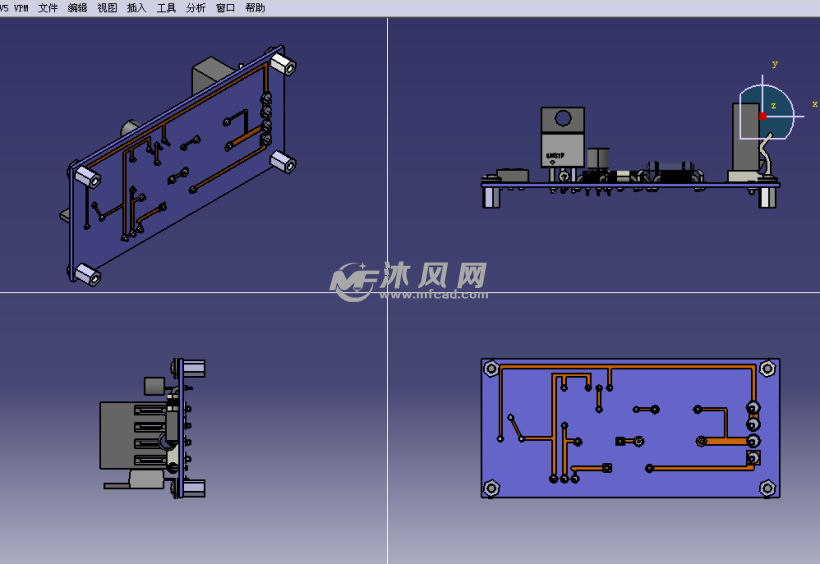Click the compass z axis label

click(773, 105)
